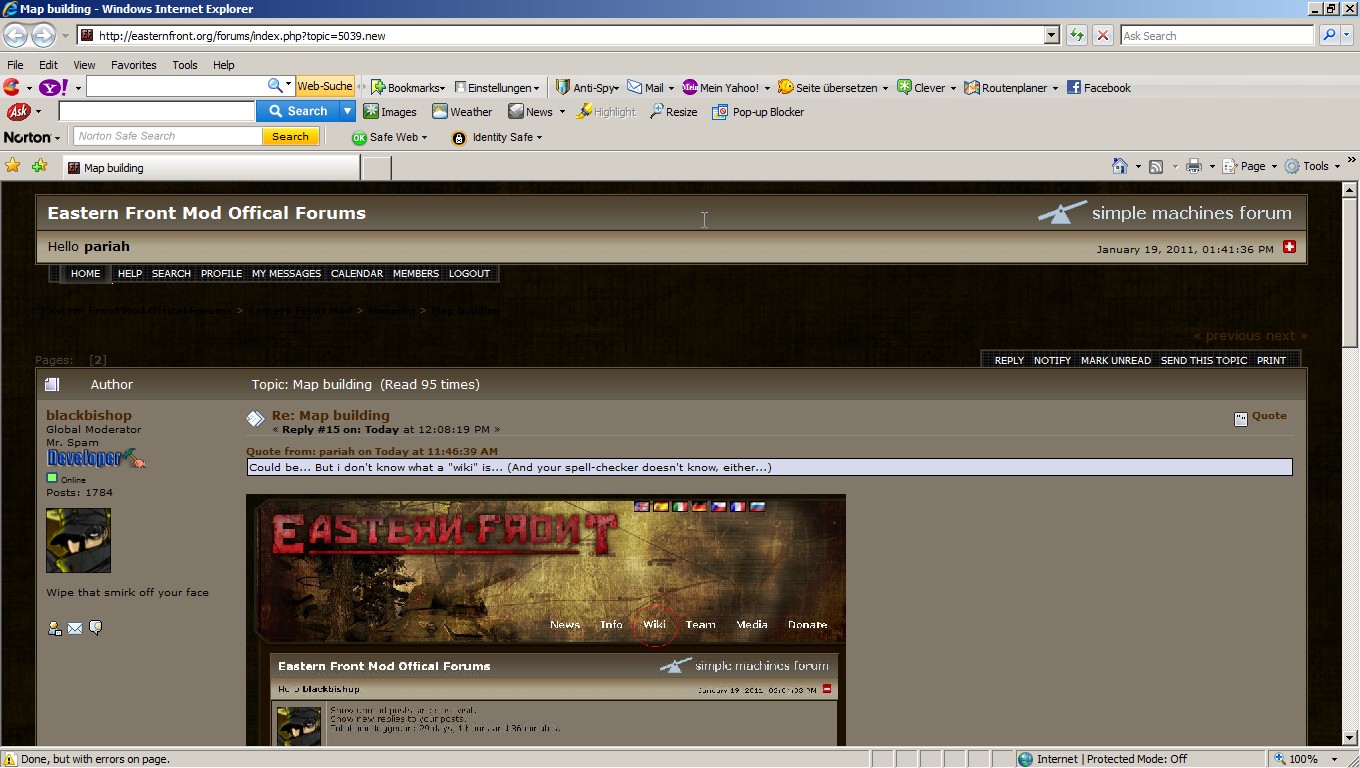
Task: Click the yellow Norton Search button
Action: (x=291, y=136)
